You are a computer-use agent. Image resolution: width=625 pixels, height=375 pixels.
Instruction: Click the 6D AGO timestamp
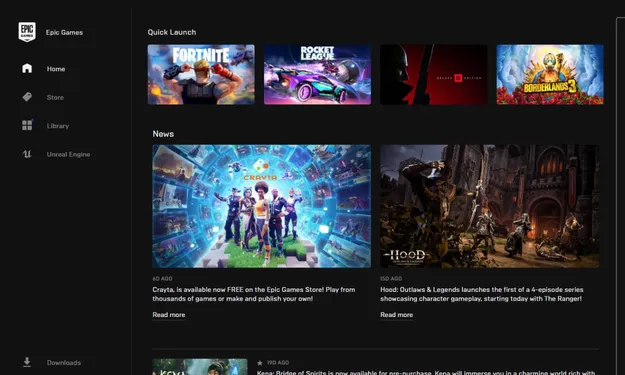click(x=162, y=279)
